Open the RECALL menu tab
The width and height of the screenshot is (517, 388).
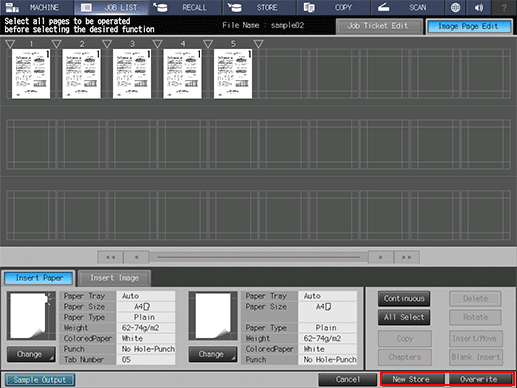(185, 7)
